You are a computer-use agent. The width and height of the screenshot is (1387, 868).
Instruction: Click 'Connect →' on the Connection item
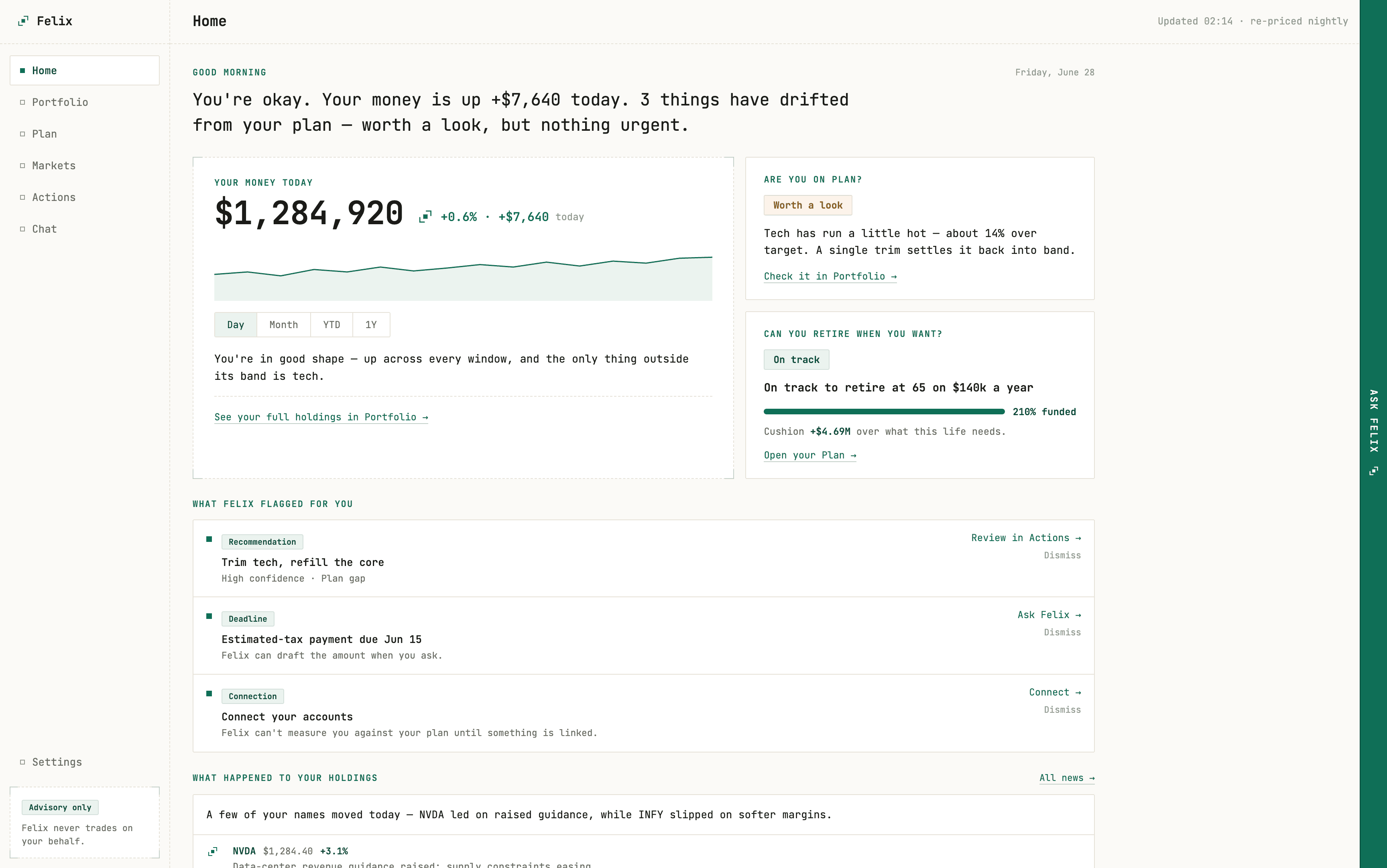(1055, 692)
